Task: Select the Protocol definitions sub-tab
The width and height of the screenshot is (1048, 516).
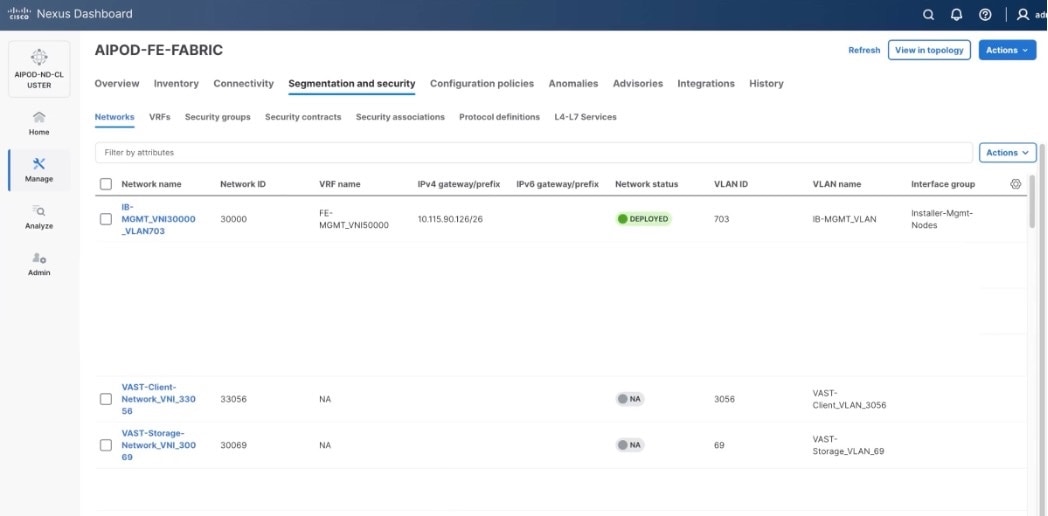Action: pyautogui.click(x=499, y=117)
